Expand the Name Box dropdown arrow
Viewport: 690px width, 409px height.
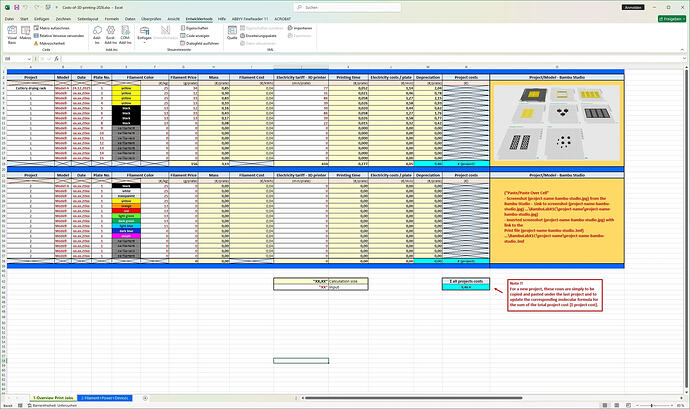pyautogui.click(x=29, y=59)
